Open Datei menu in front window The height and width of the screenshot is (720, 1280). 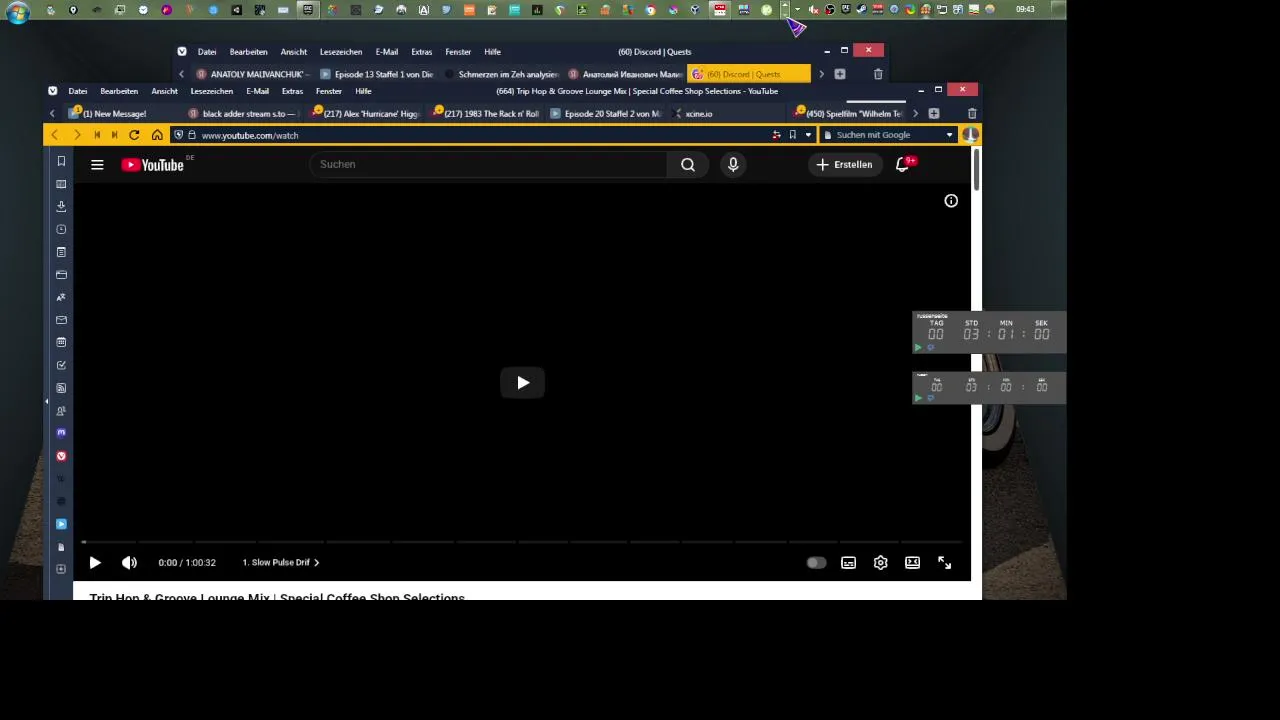pos(78,91)
